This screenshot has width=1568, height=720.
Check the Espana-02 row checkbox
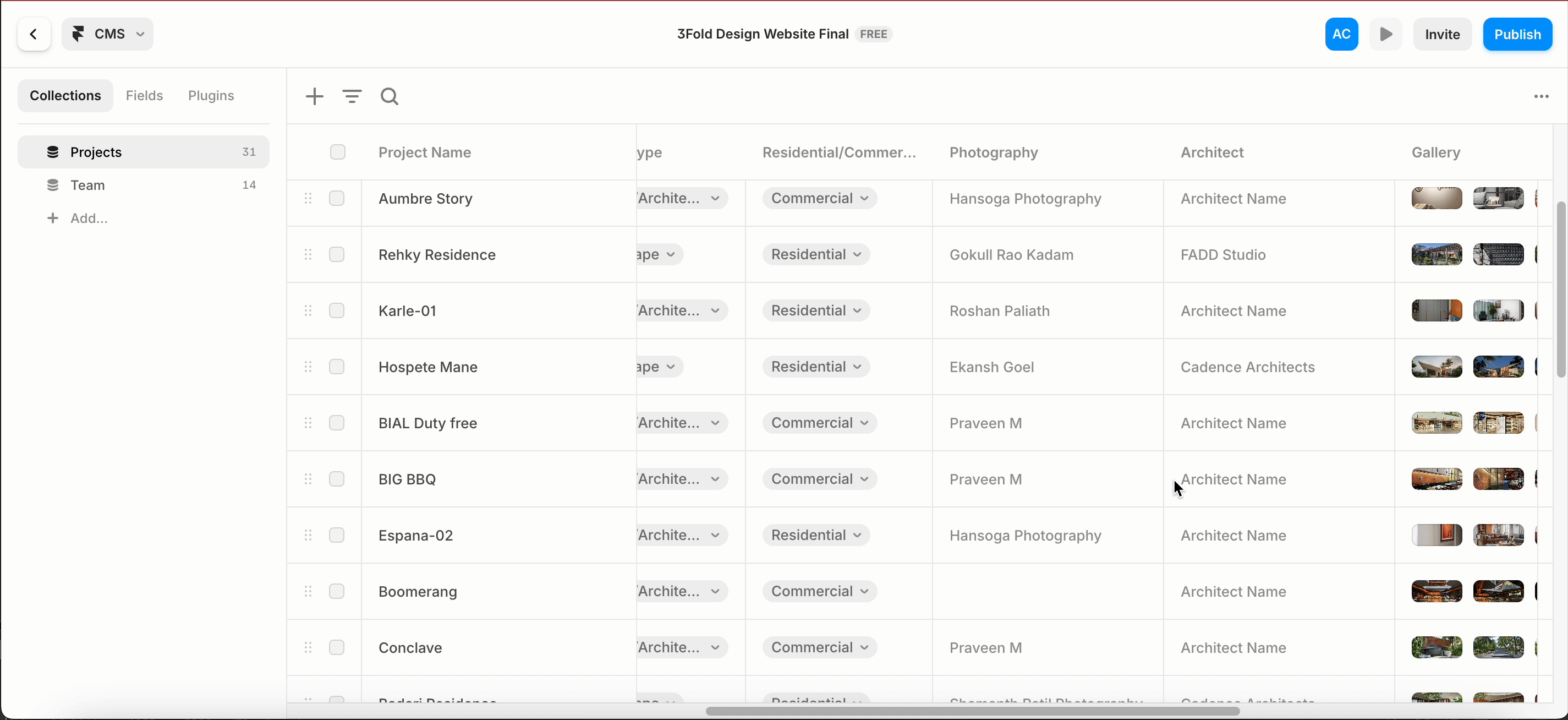(337, 535)
